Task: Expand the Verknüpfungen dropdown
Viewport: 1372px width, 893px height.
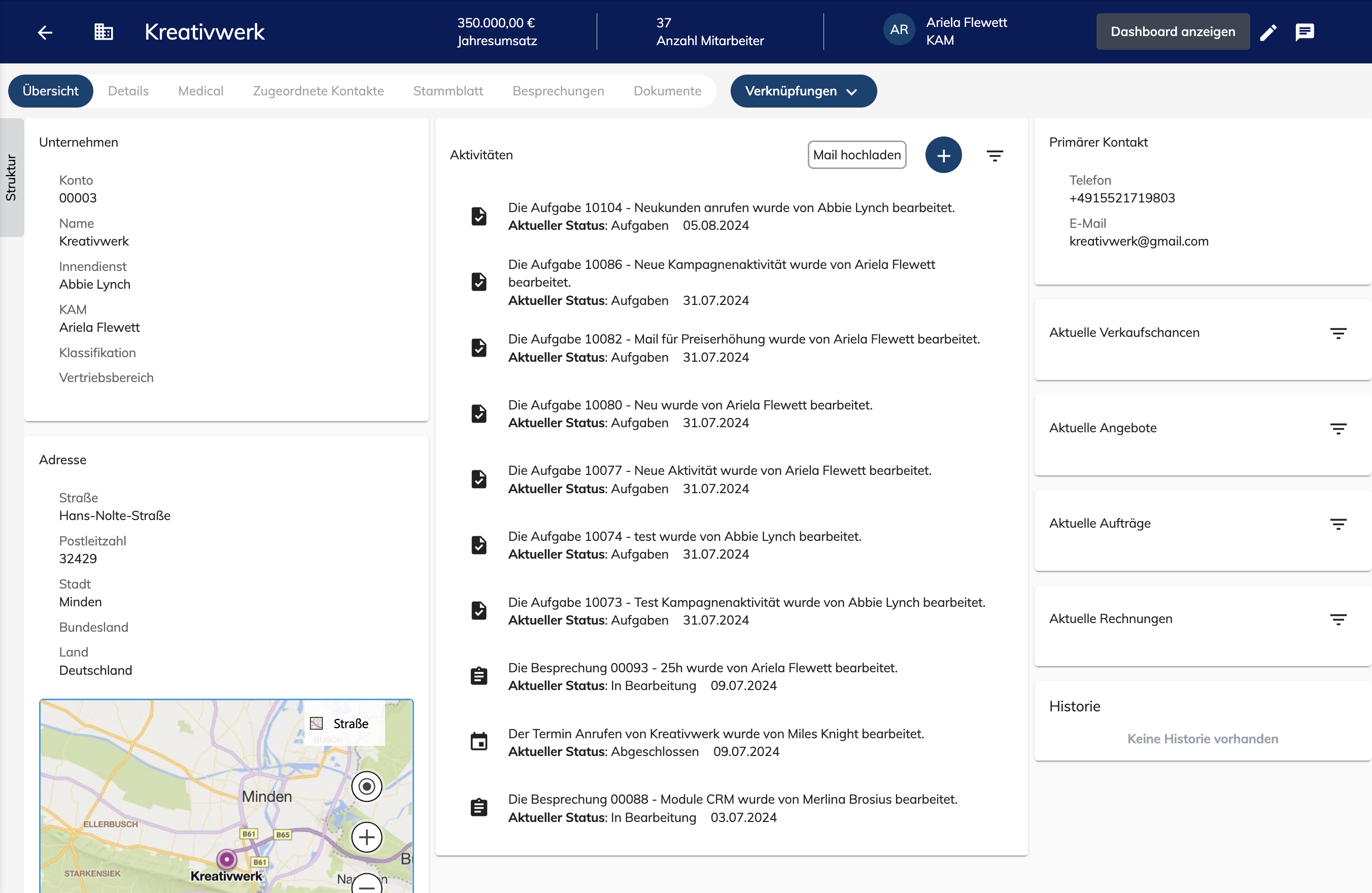Action: point(803,91)
